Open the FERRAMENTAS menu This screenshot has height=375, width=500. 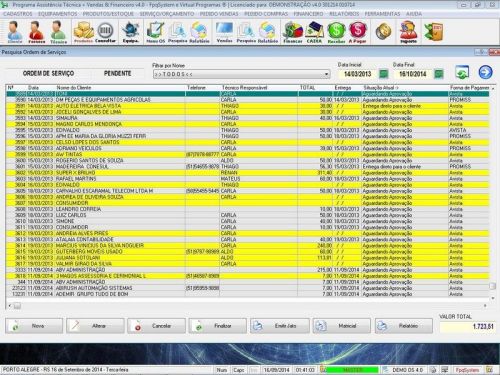pos(382,14)
